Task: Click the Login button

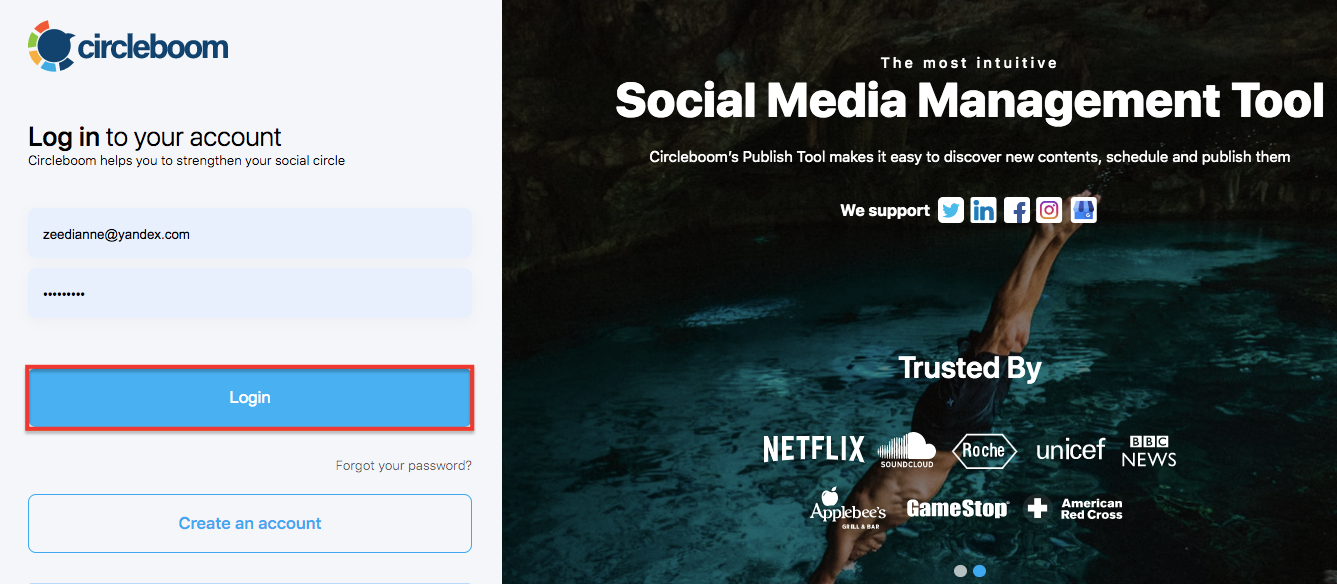Action: click(249, 397)
